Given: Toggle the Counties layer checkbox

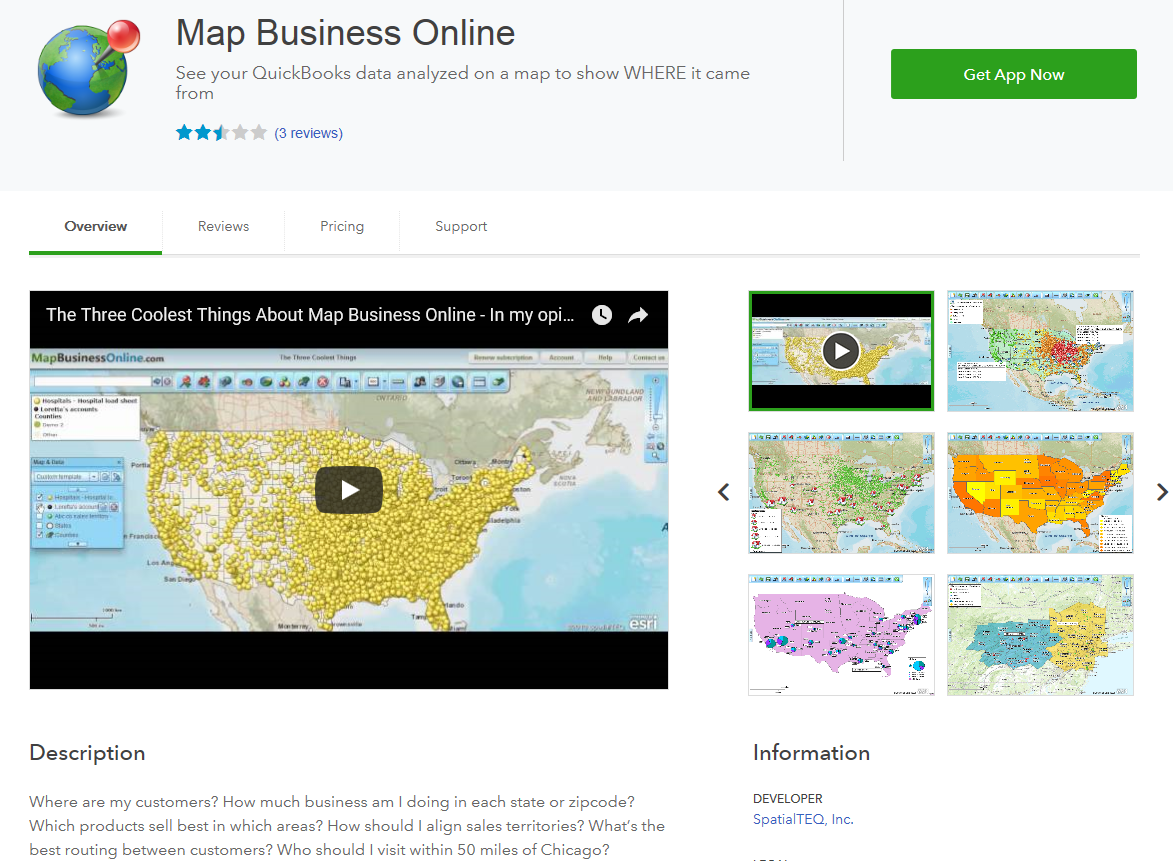Looking at the screenshot, I should [x=39, y=535].
